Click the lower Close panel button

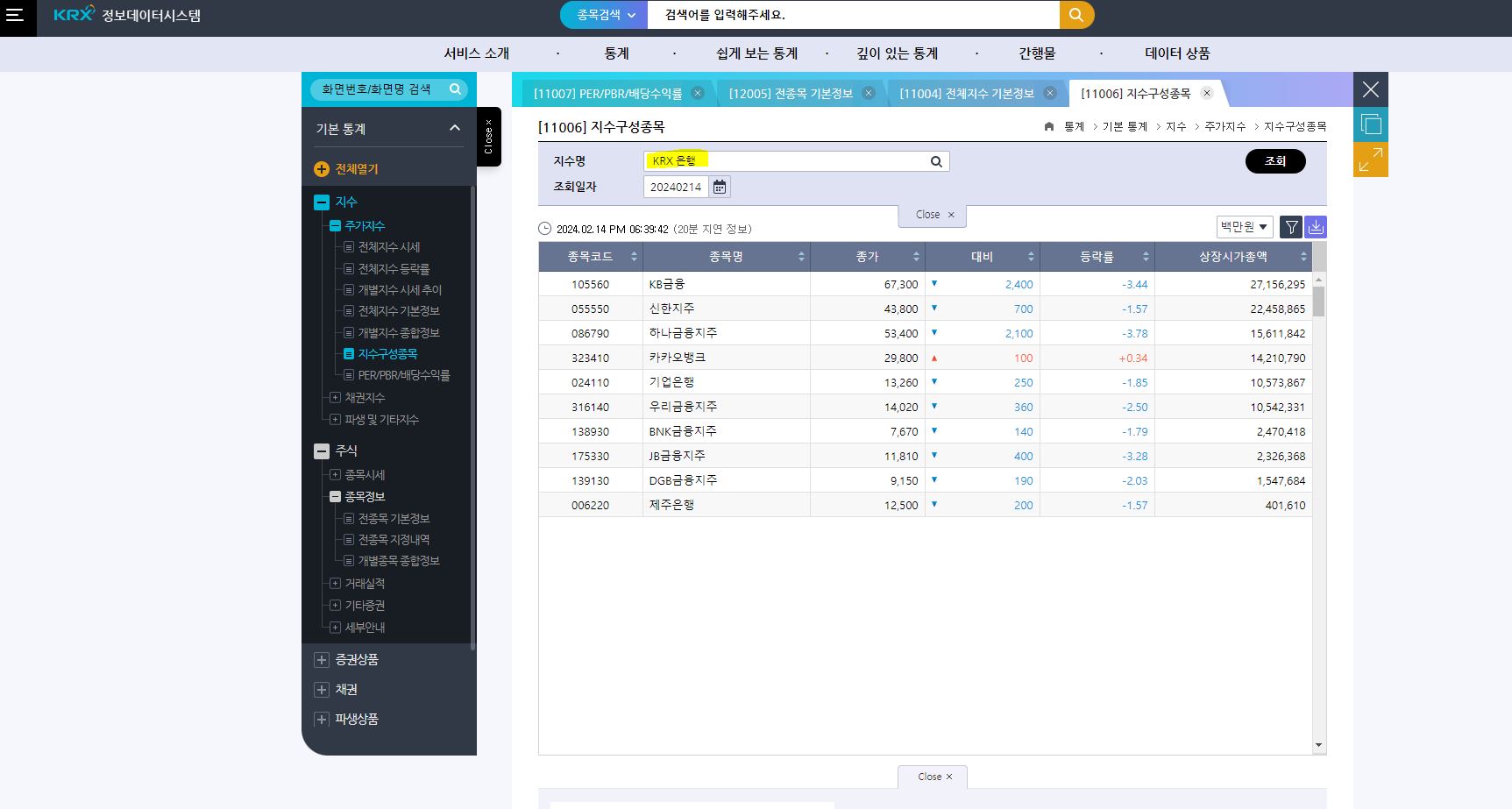(933, 777)
